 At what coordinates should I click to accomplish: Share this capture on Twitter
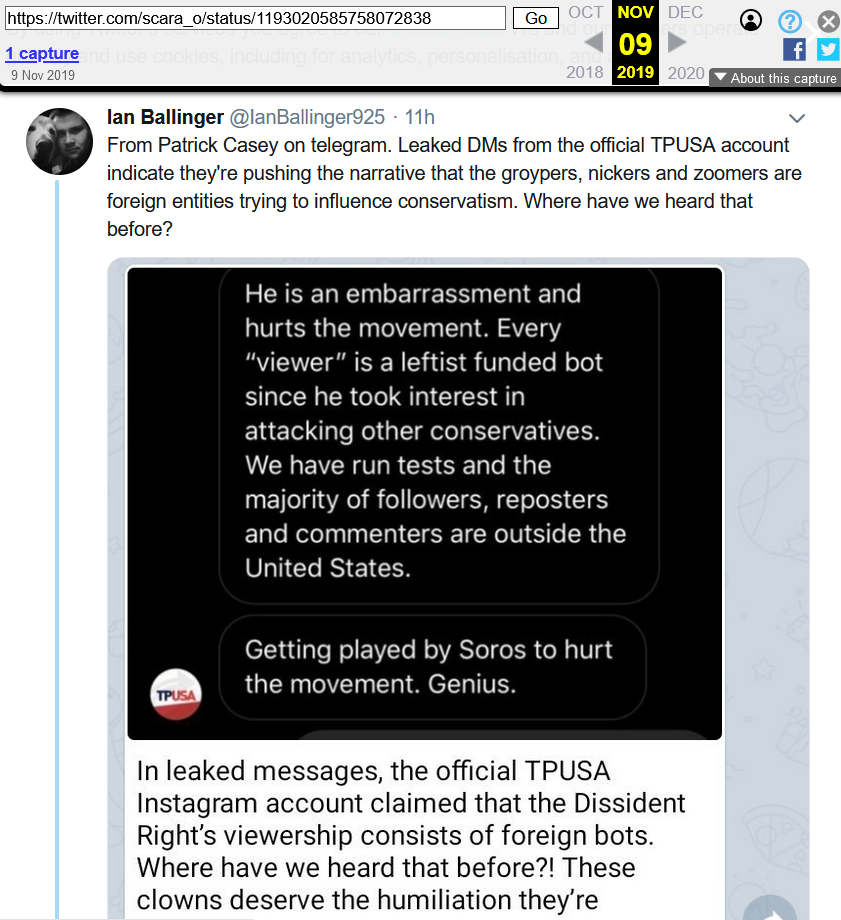coord(828,49)
